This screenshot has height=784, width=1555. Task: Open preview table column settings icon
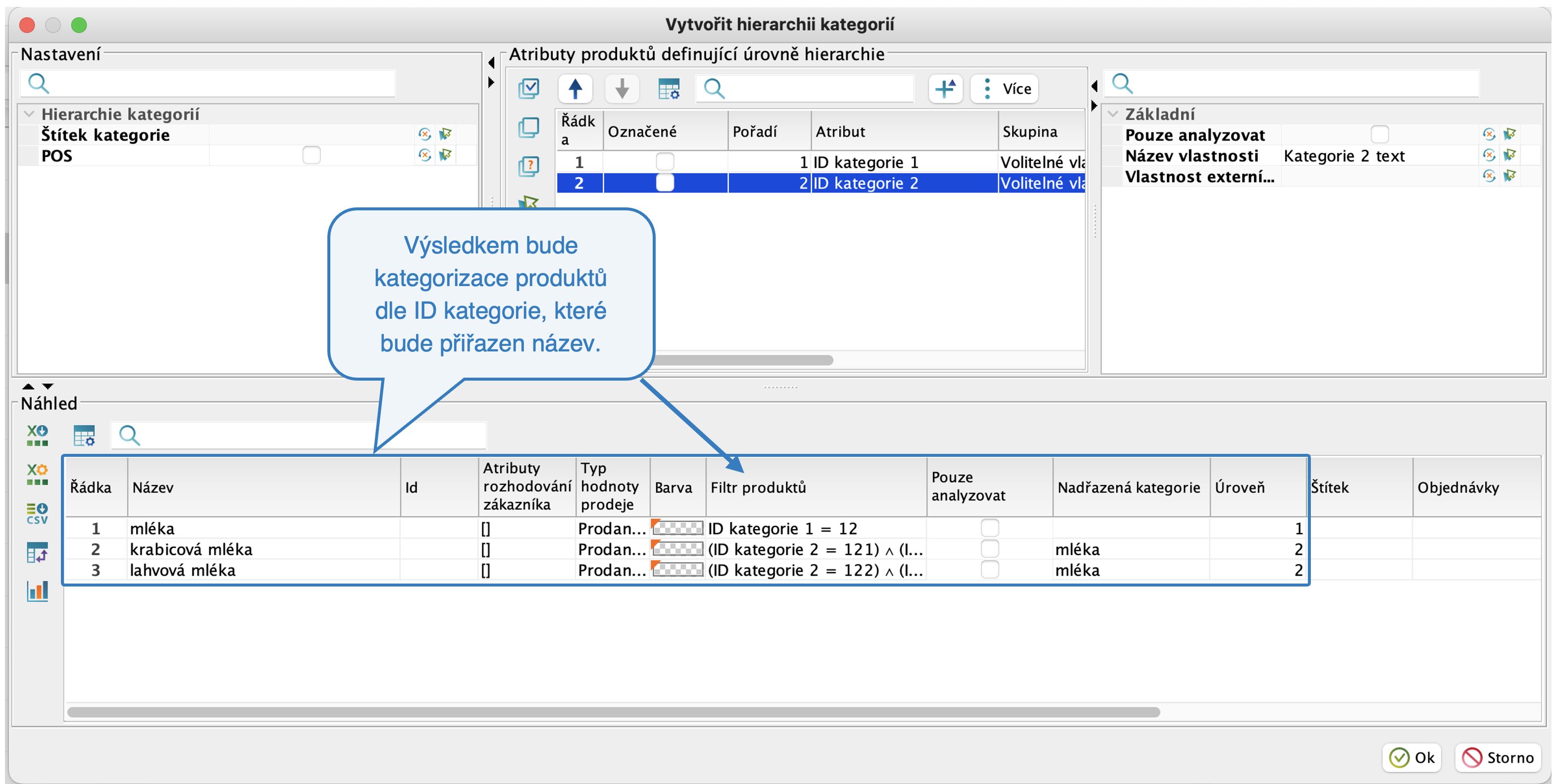coord(84,435)
